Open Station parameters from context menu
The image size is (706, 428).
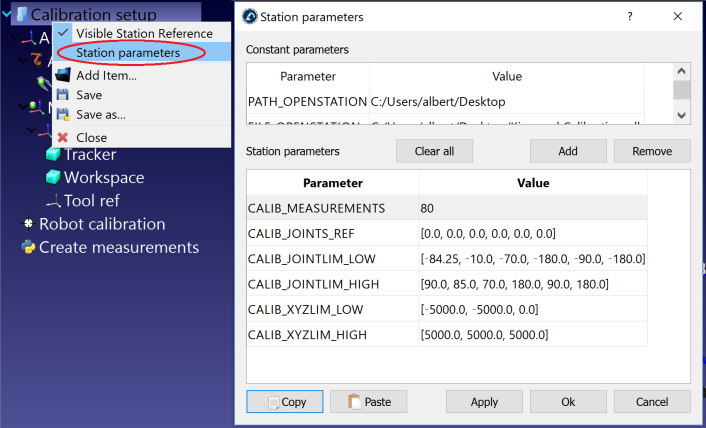127,53
